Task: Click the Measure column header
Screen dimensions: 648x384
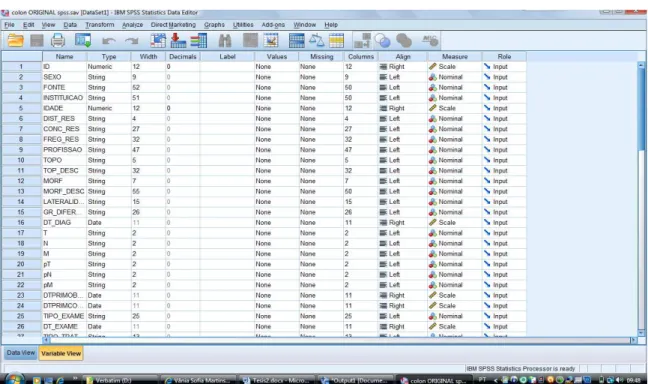Action: [455, 57]
